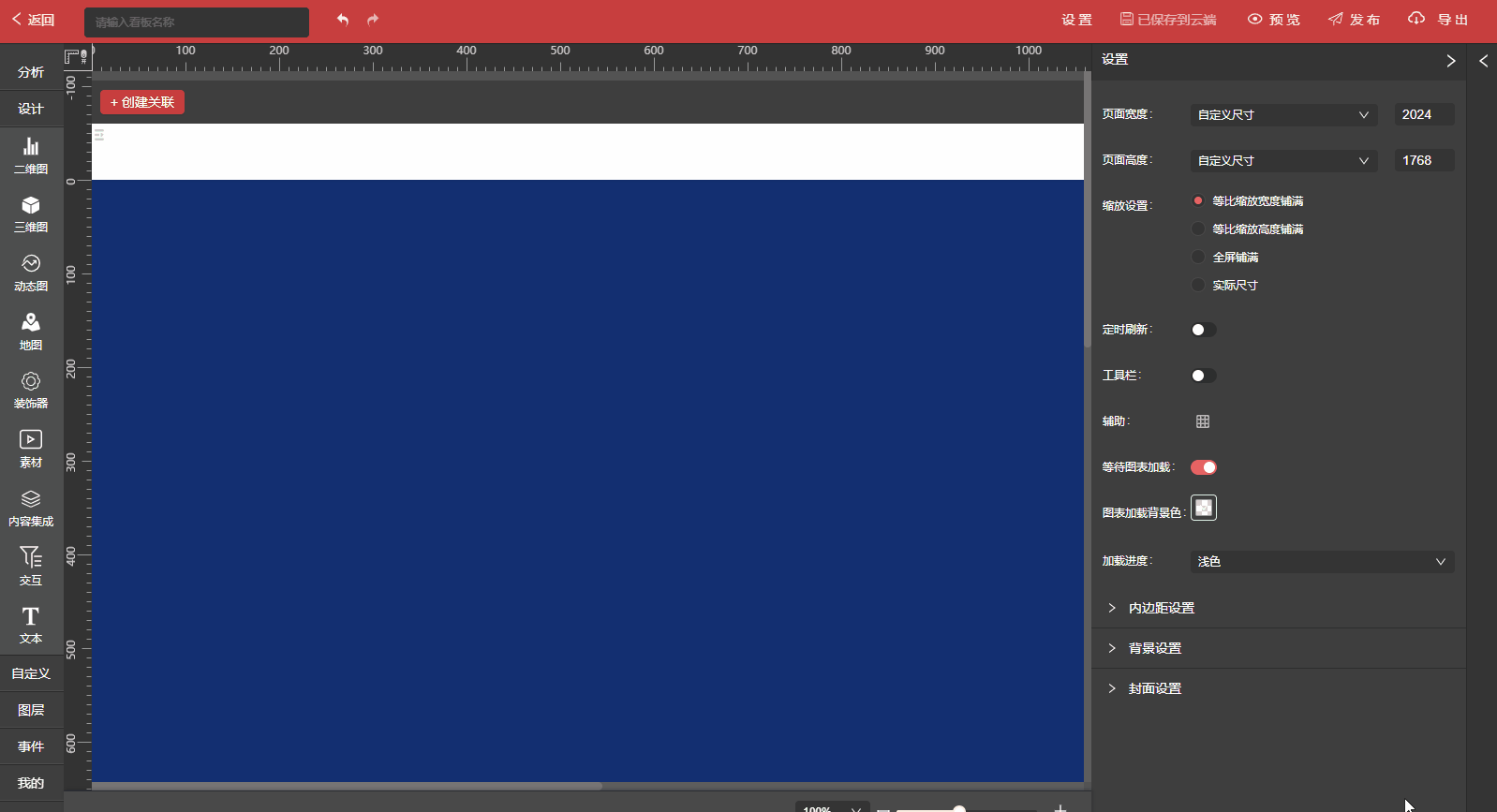Switch to the 设计 tab
The width and height of the screenshot is (1497, 812).
(x=31, y=109)
